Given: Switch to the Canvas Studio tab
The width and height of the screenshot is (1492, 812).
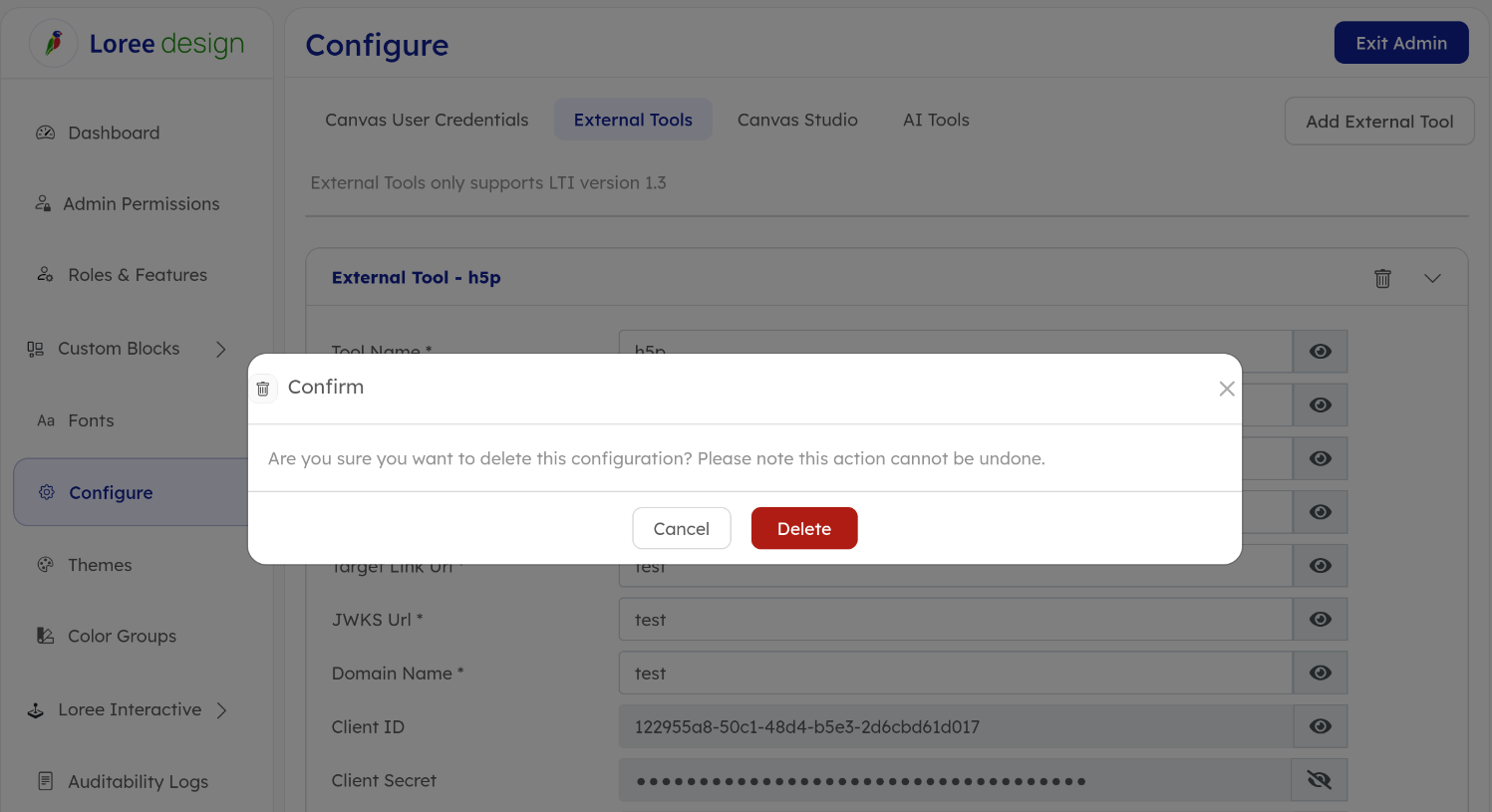Looking at the screenshot, I should click(x=796, y=120).
